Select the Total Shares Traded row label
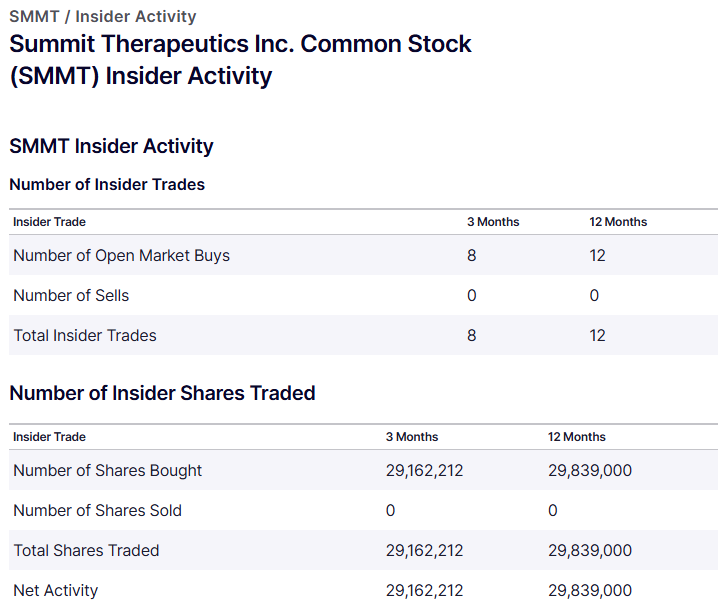Screen dimensions: 720x613 (86, 550)
